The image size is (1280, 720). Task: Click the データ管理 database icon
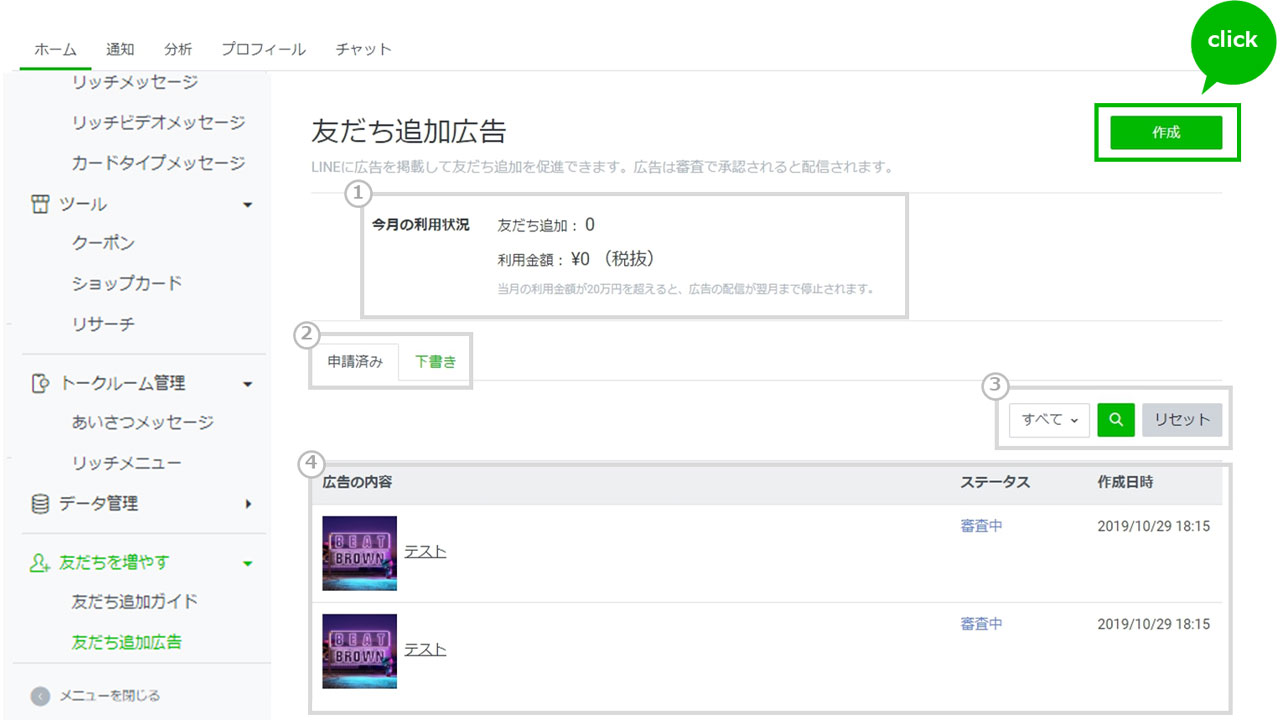click(40, 504)
